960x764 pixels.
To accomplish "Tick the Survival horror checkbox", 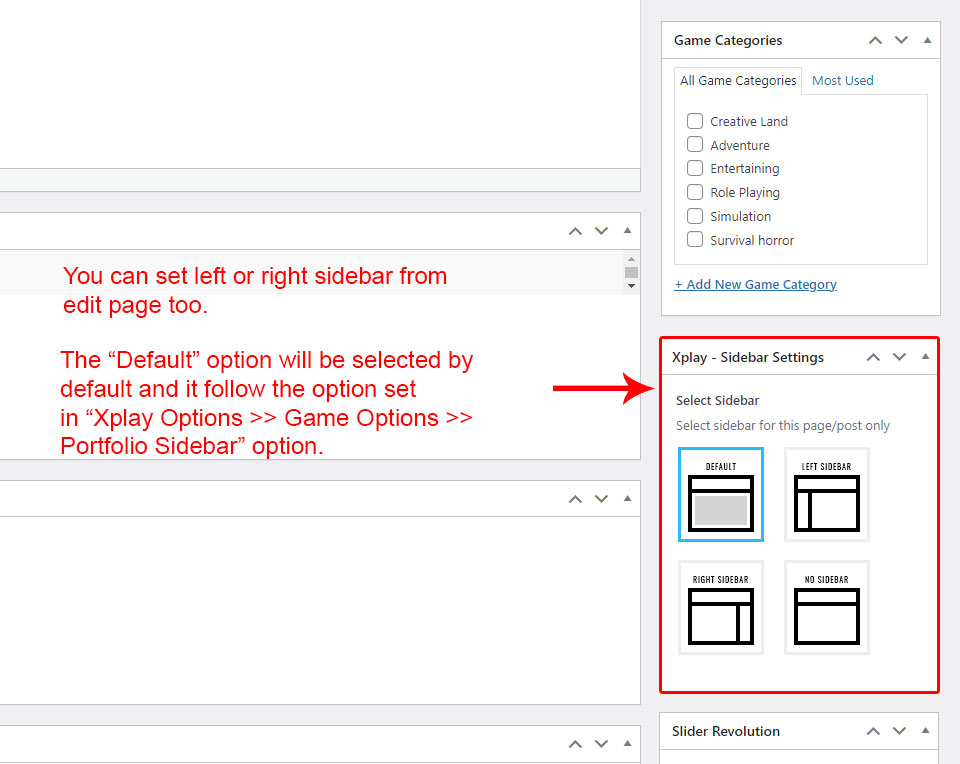I will click(695, 240).
